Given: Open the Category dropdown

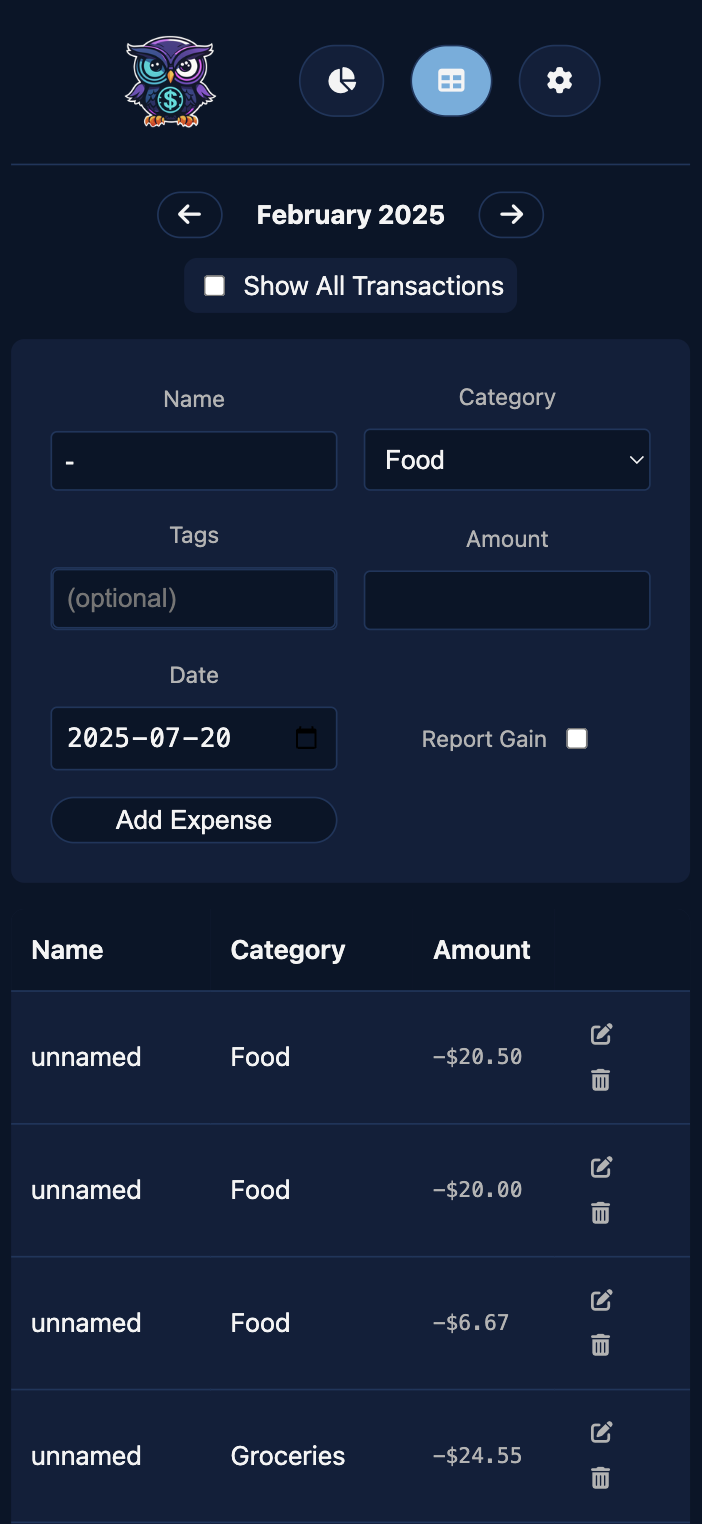Looking at the screenshot, I should pos(507,460).
